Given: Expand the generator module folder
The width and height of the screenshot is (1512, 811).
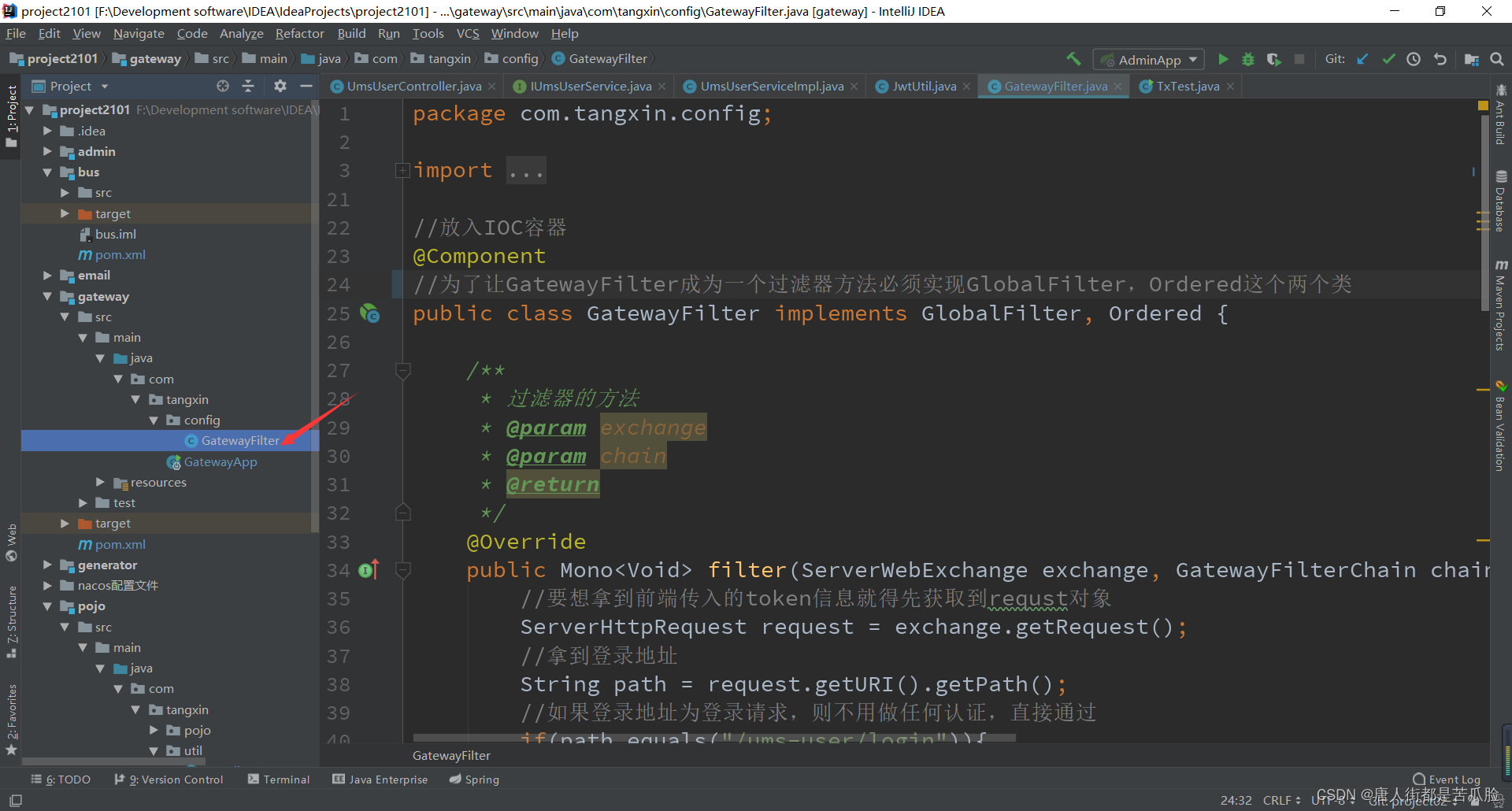Looking at the screenshot, I should 47,565.
